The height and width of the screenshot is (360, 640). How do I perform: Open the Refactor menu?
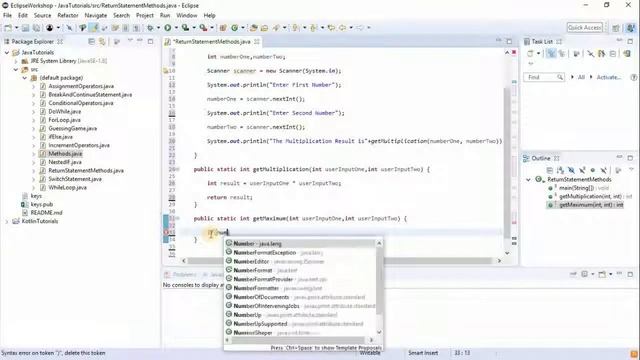click(68, 15)
